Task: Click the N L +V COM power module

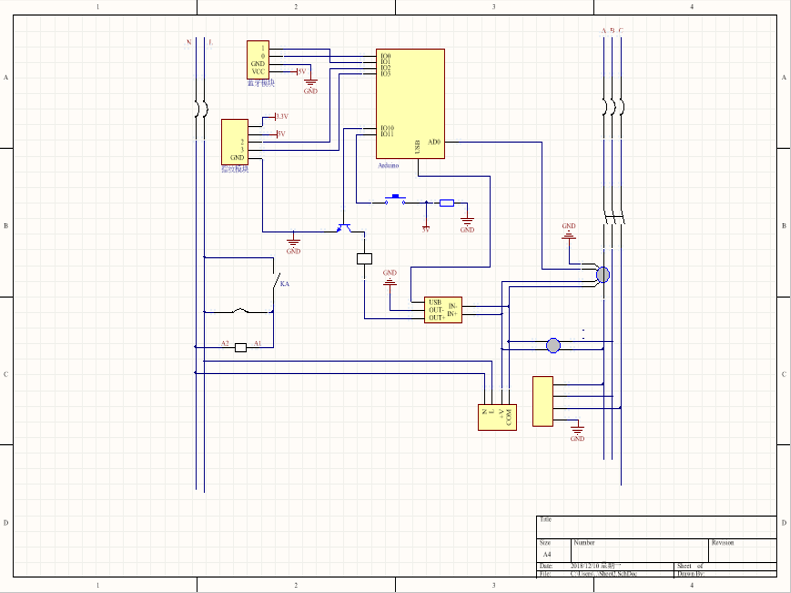Action: pos(497,416)
